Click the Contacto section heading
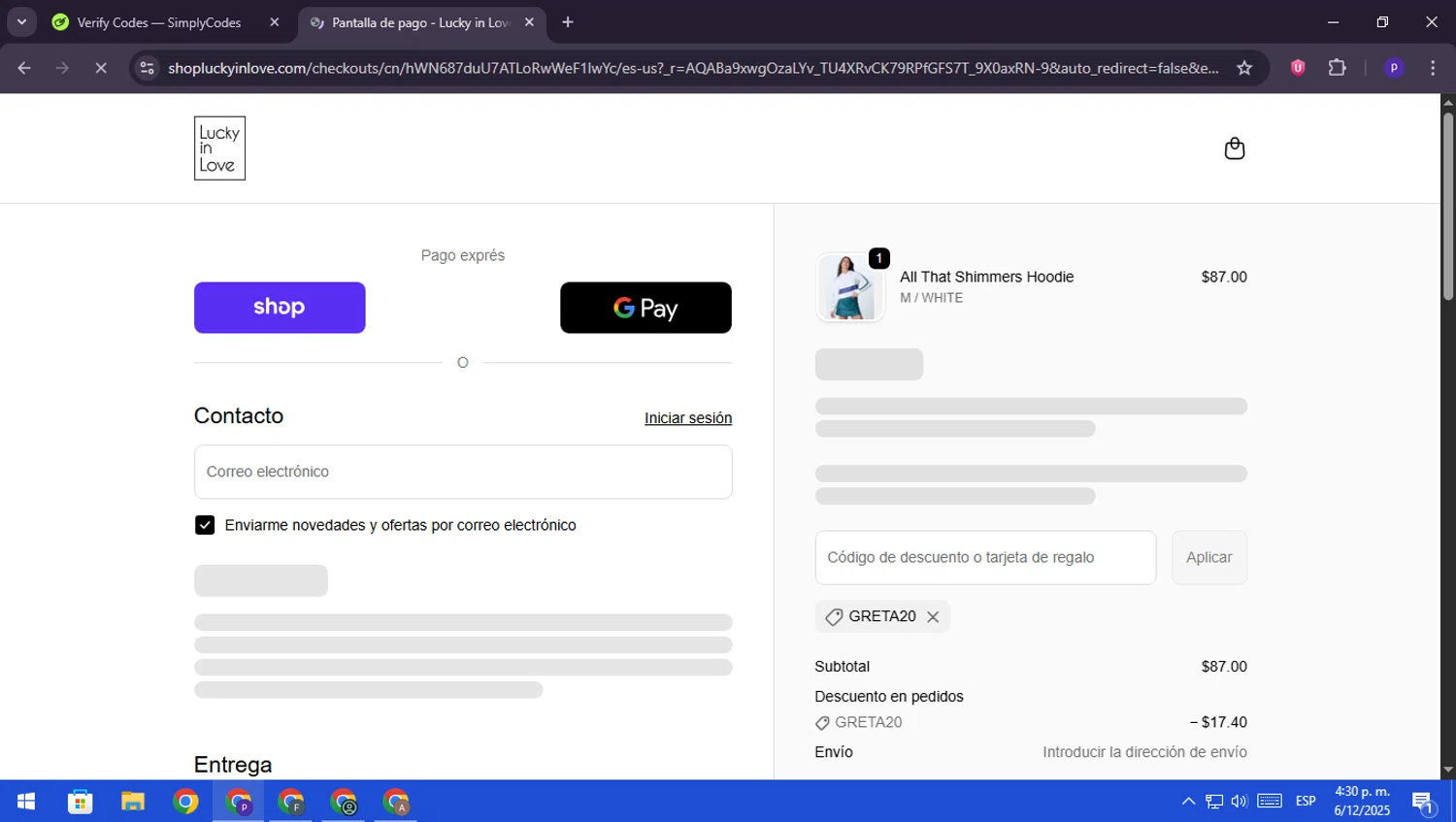This screenshot has height=822, width=1456. pyautogui.click(x=239, y=415)
